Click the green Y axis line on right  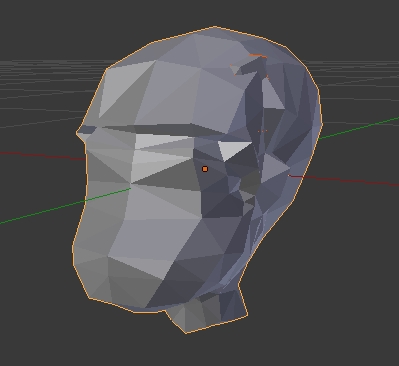[x=359, y=128]
